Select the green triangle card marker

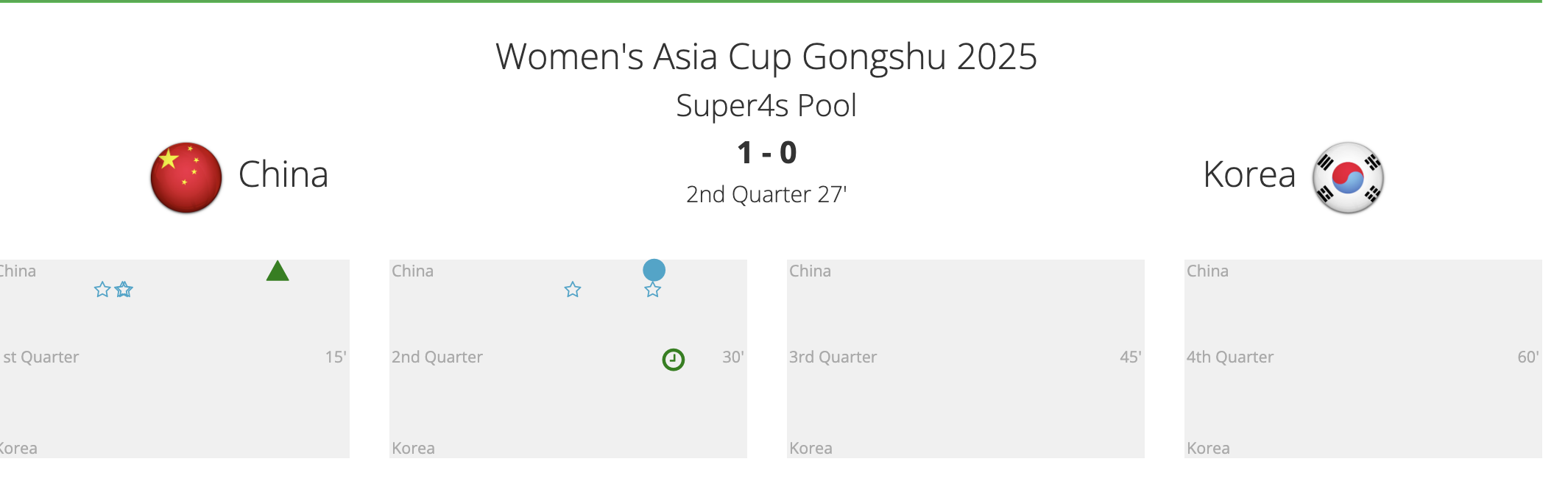(278, 271)
